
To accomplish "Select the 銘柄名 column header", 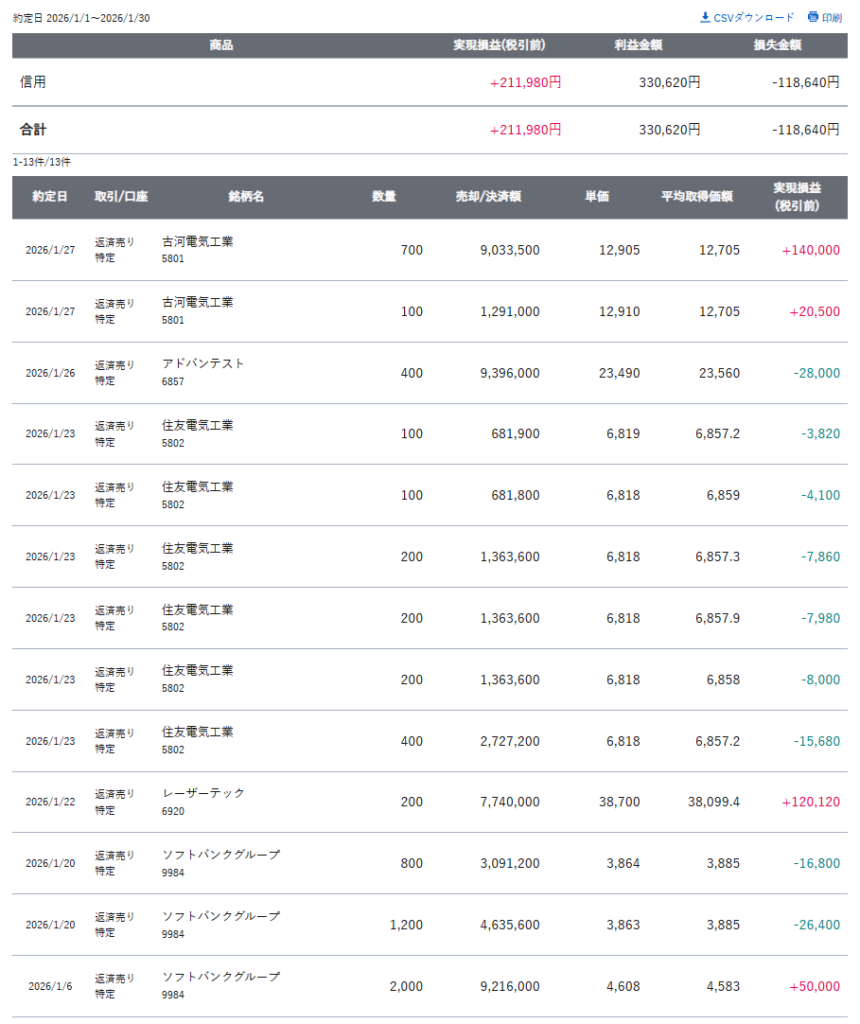I will [246, 197].
